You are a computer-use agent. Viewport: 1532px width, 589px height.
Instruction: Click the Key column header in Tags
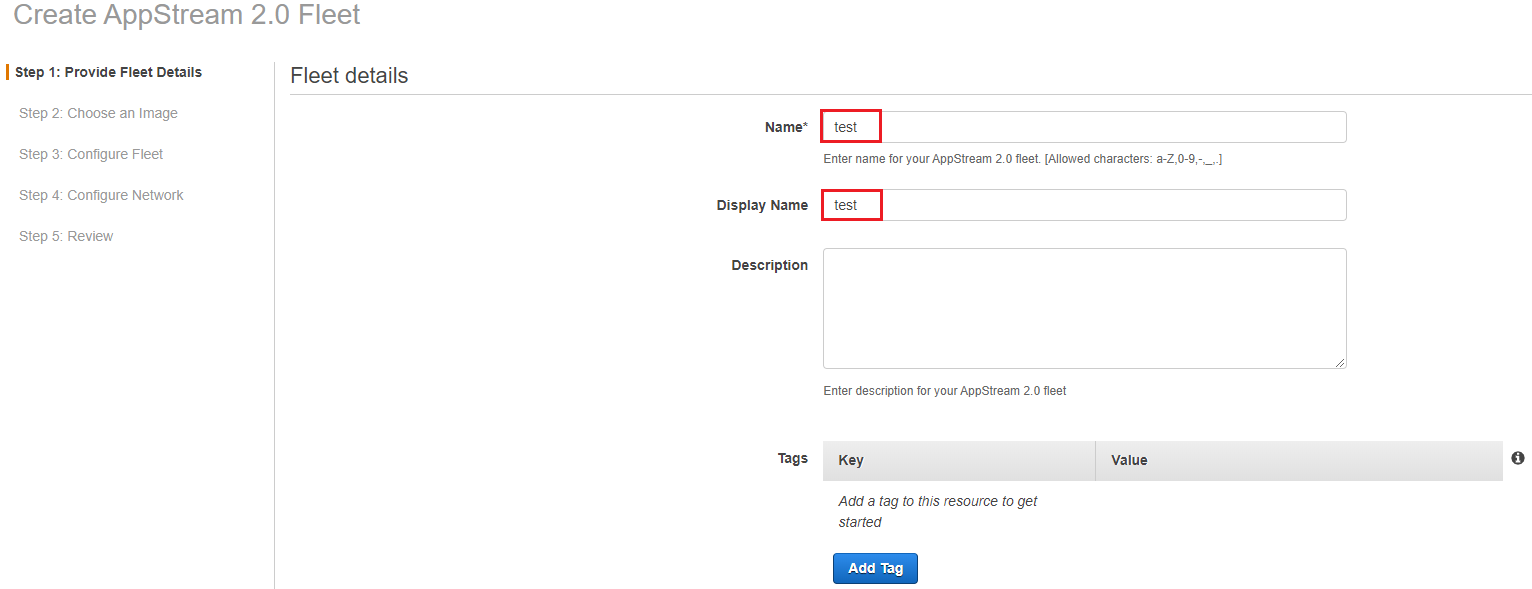(959, 460)
